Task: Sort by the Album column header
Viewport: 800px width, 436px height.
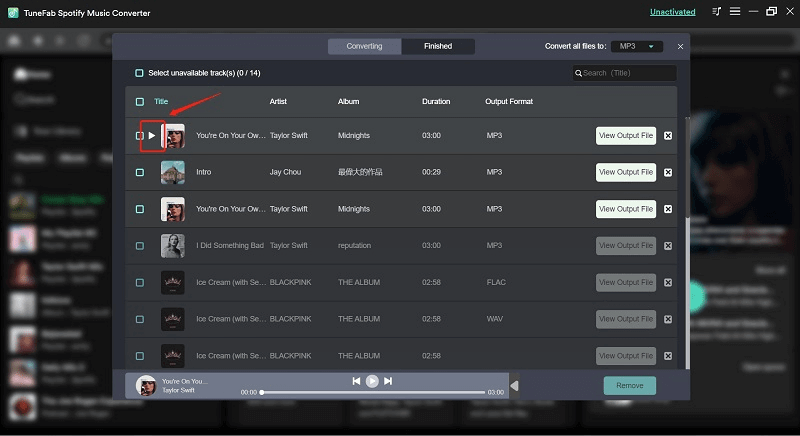Action: point(348,101)
